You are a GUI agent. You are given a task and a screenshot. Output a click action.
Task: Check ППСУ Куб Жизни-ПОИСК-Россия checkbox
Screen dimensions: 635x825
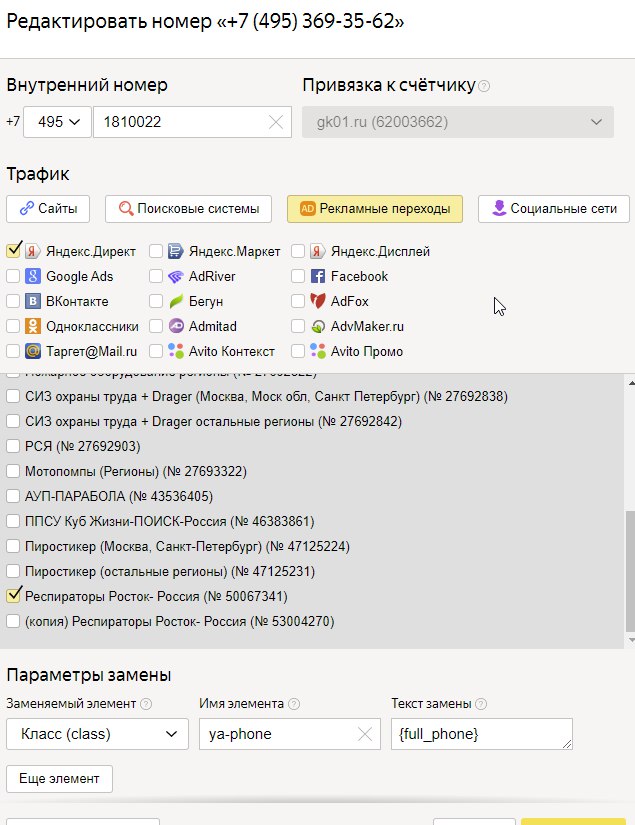[x=13, y=521]
